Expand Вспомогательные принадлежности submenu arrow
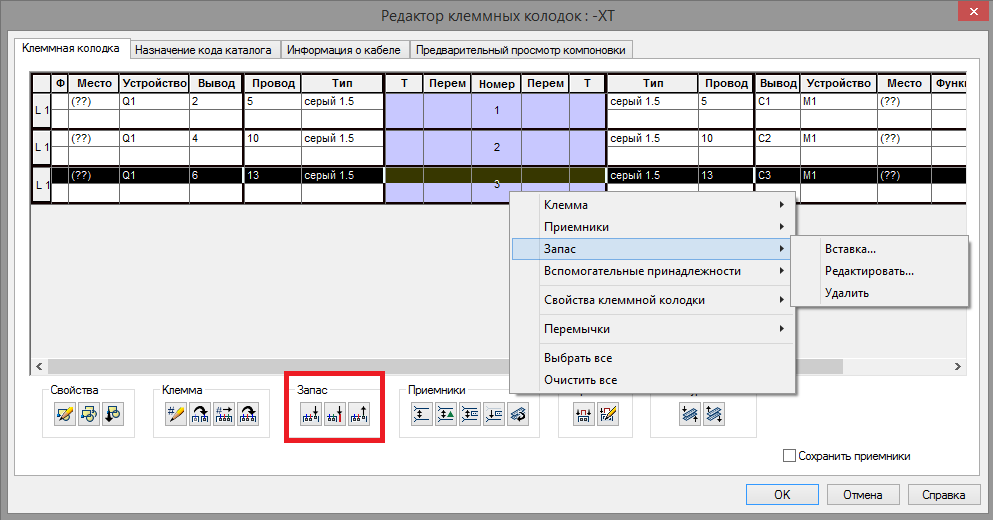Screen dimensions: 993x520 point(781,271)
